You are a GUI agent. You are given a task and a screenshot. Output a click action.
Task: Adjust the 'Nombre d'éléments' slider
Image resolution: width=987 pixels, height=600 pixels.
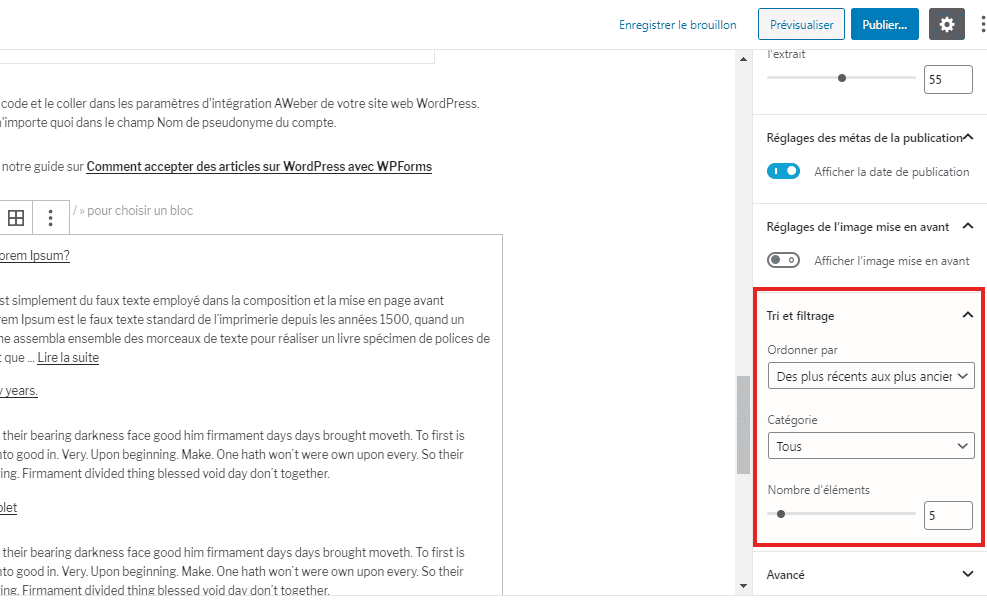781,513
